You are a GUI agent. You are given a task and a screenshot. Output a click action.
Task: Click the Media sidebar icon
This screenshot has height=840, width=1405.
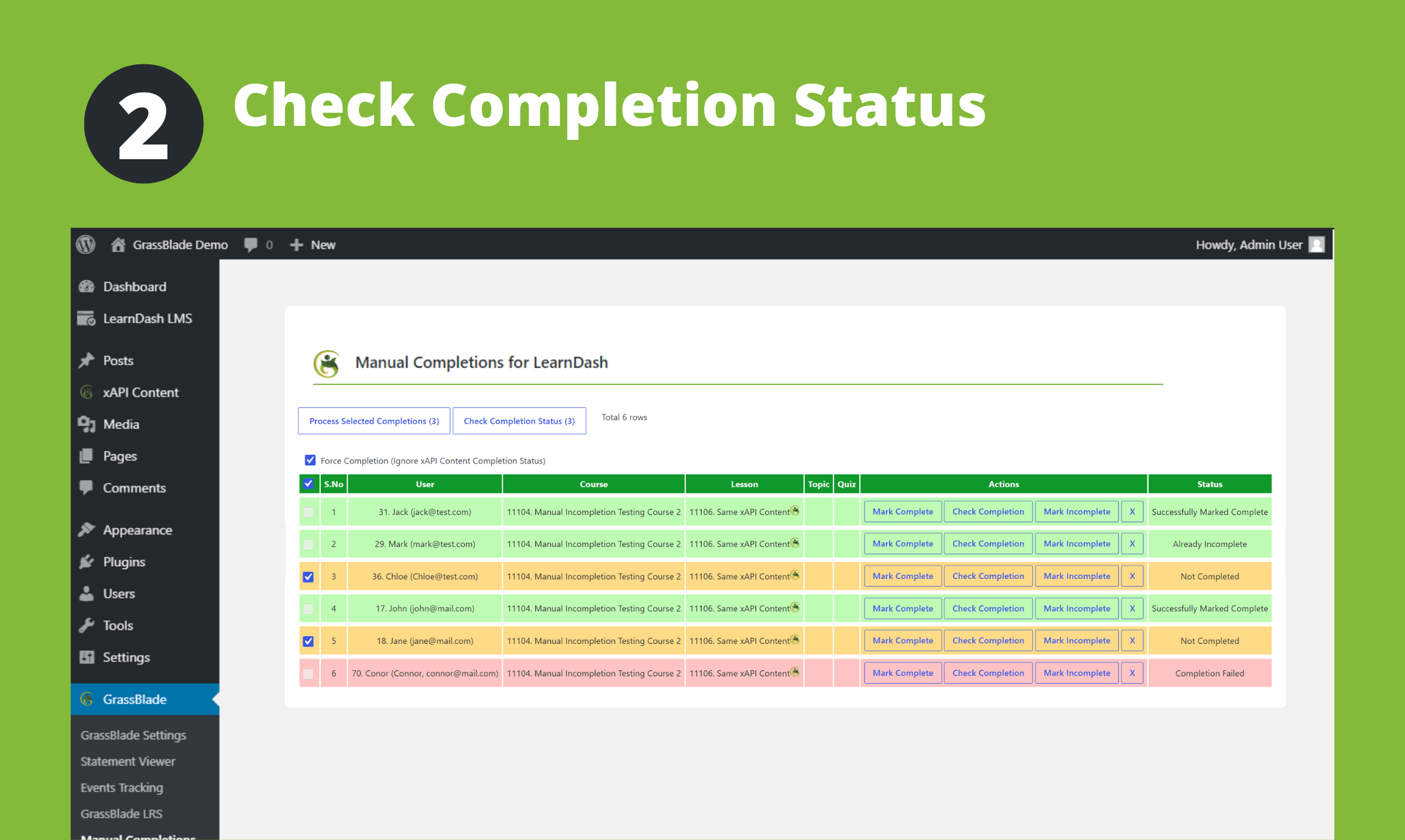click(87, 424)
